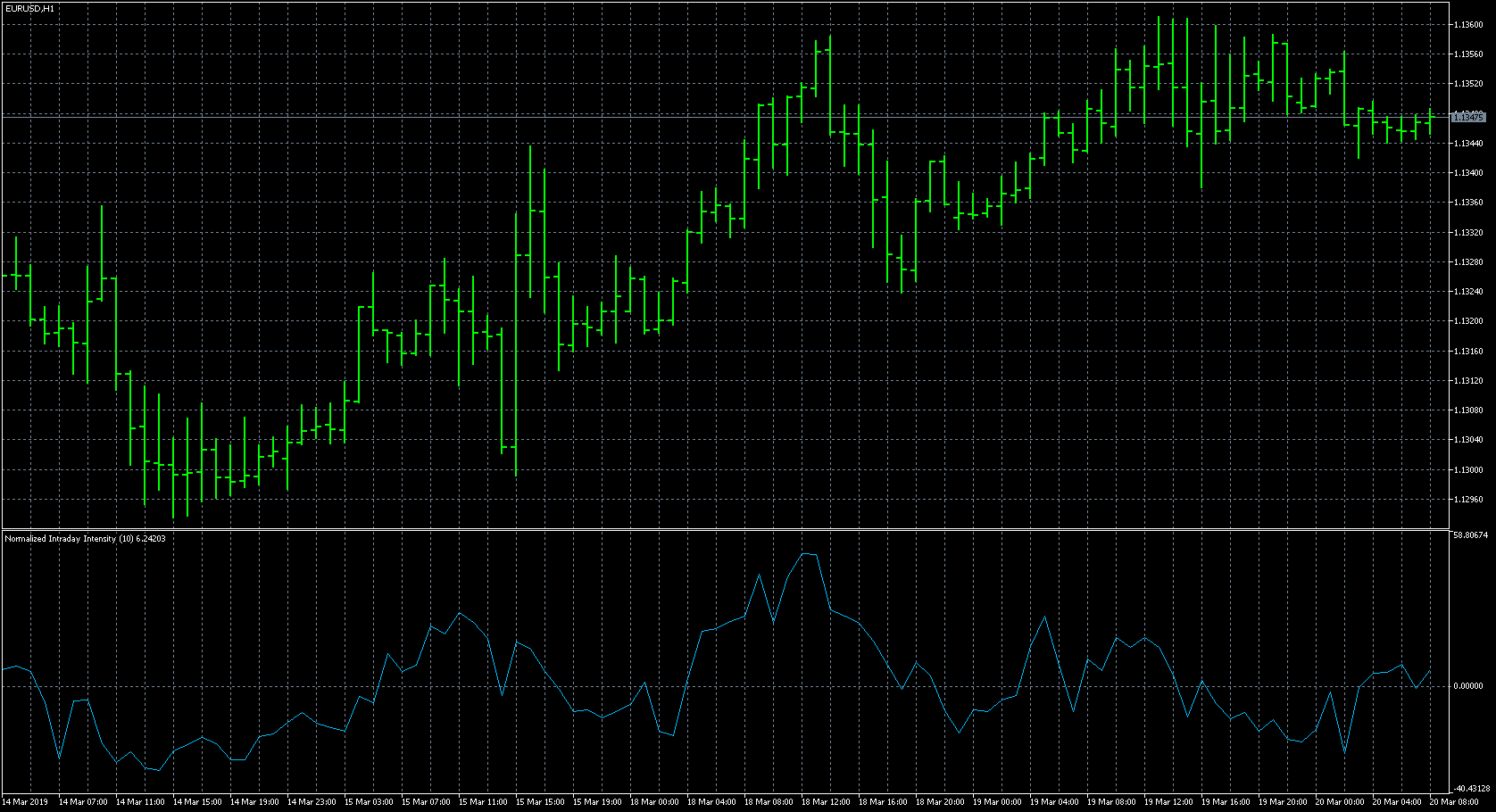Screen dimensions: 1496x812
Task: Click the 1.13440 price axis label
Action: point(1468,144)
